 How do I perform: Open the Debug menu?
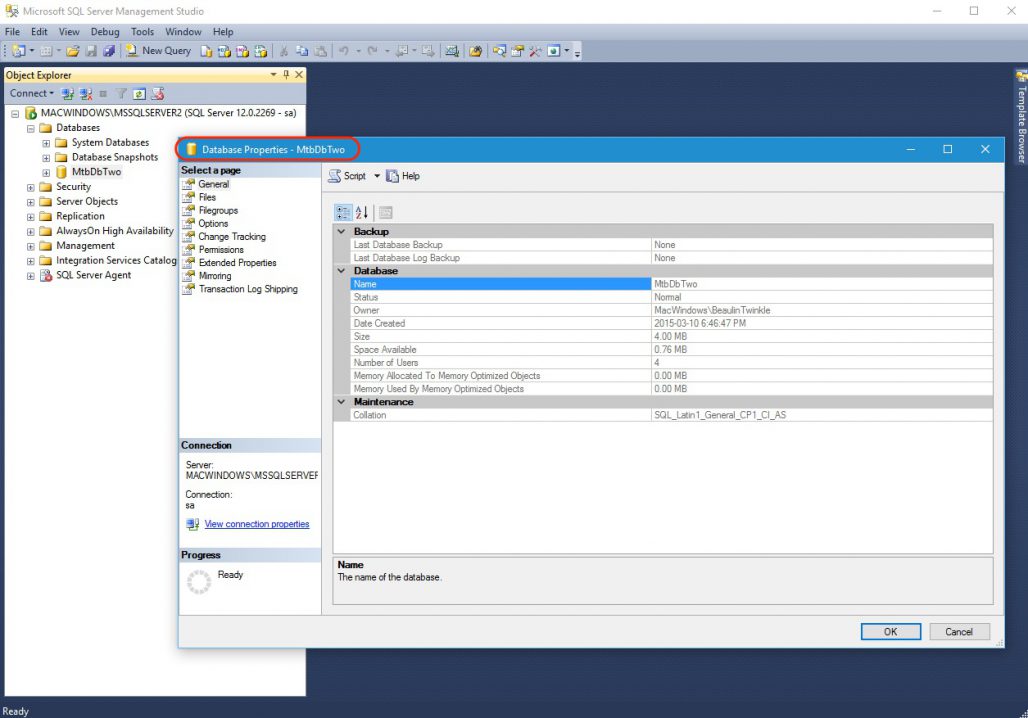pyautogui.click(x=105, y=31)
